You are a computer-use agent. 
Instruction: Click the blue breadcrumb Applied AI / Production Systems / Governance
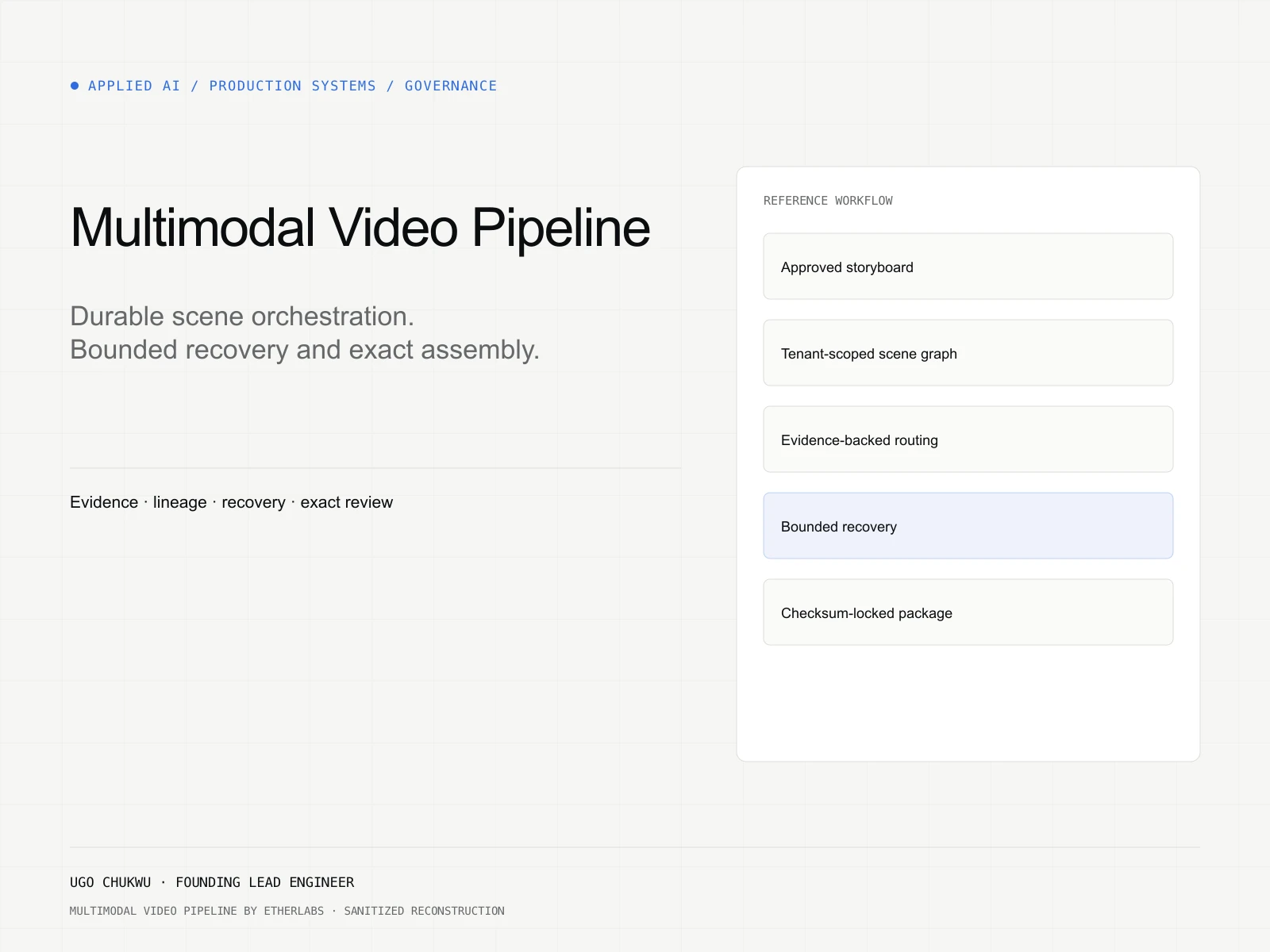click(292, 86)
